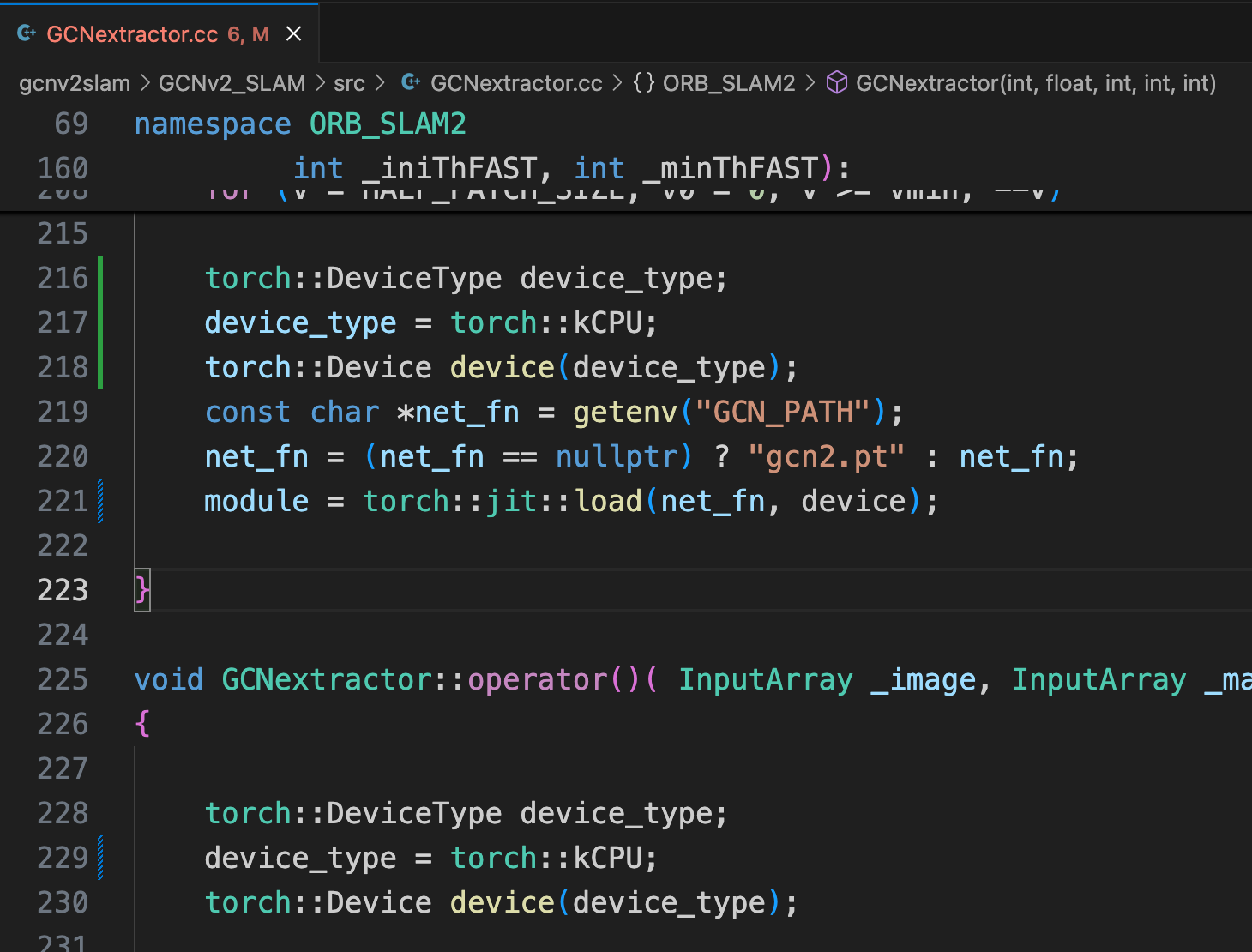Click DeviceType on line 216
Viewport: 1252px width, 952px height.
414,278
